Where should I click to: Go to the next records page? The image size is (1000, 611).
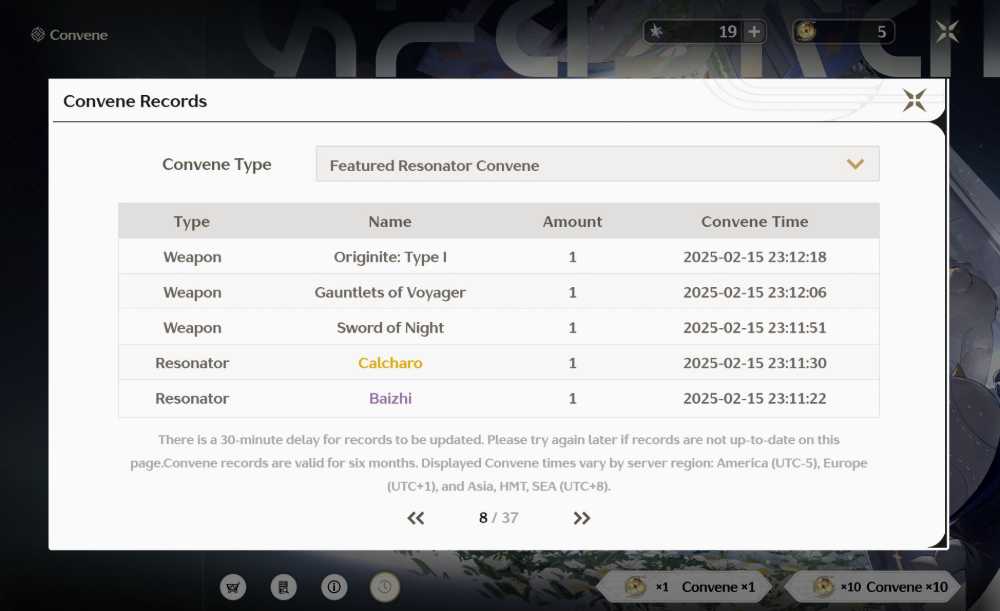(582, 518)
